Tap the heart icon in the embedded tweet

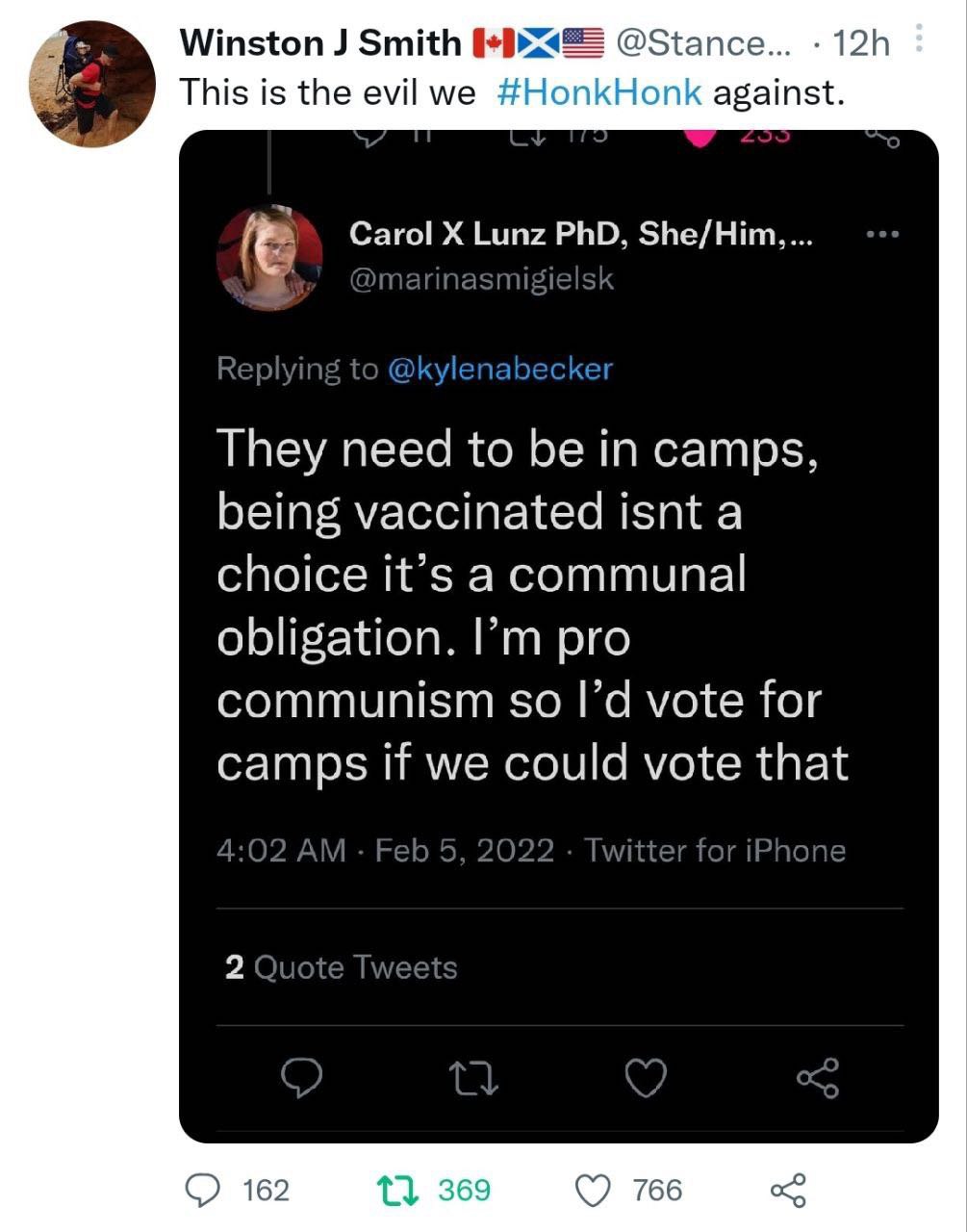646,1079
